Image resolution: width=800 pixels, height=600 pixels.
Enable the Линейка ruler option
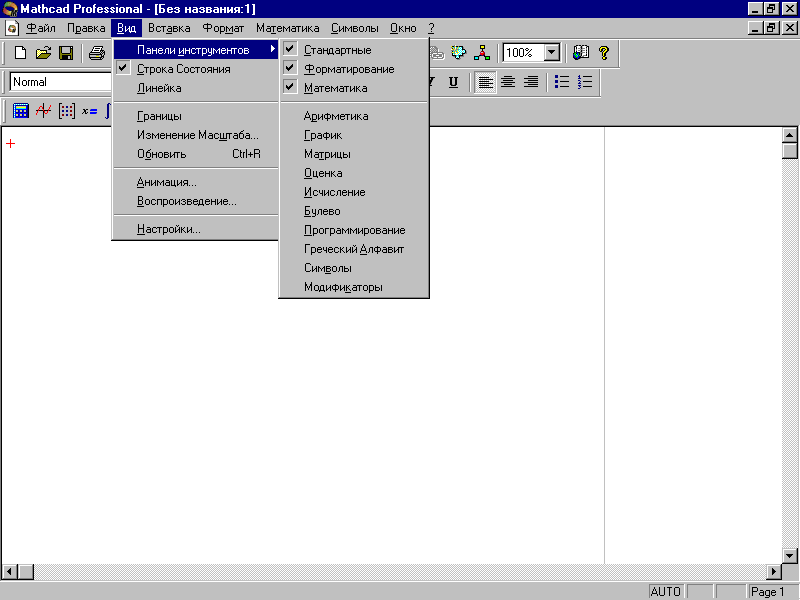point(195,88)
